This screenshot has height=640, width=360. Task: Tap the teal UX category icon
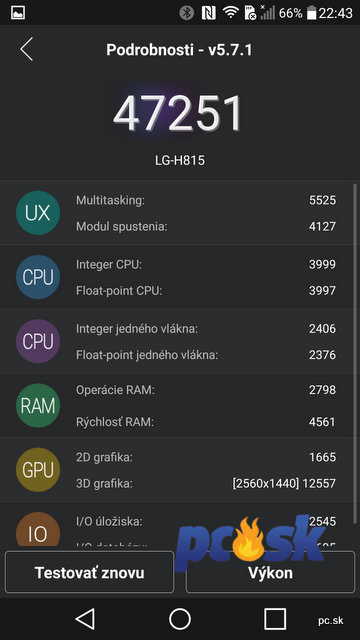point(38,213)
